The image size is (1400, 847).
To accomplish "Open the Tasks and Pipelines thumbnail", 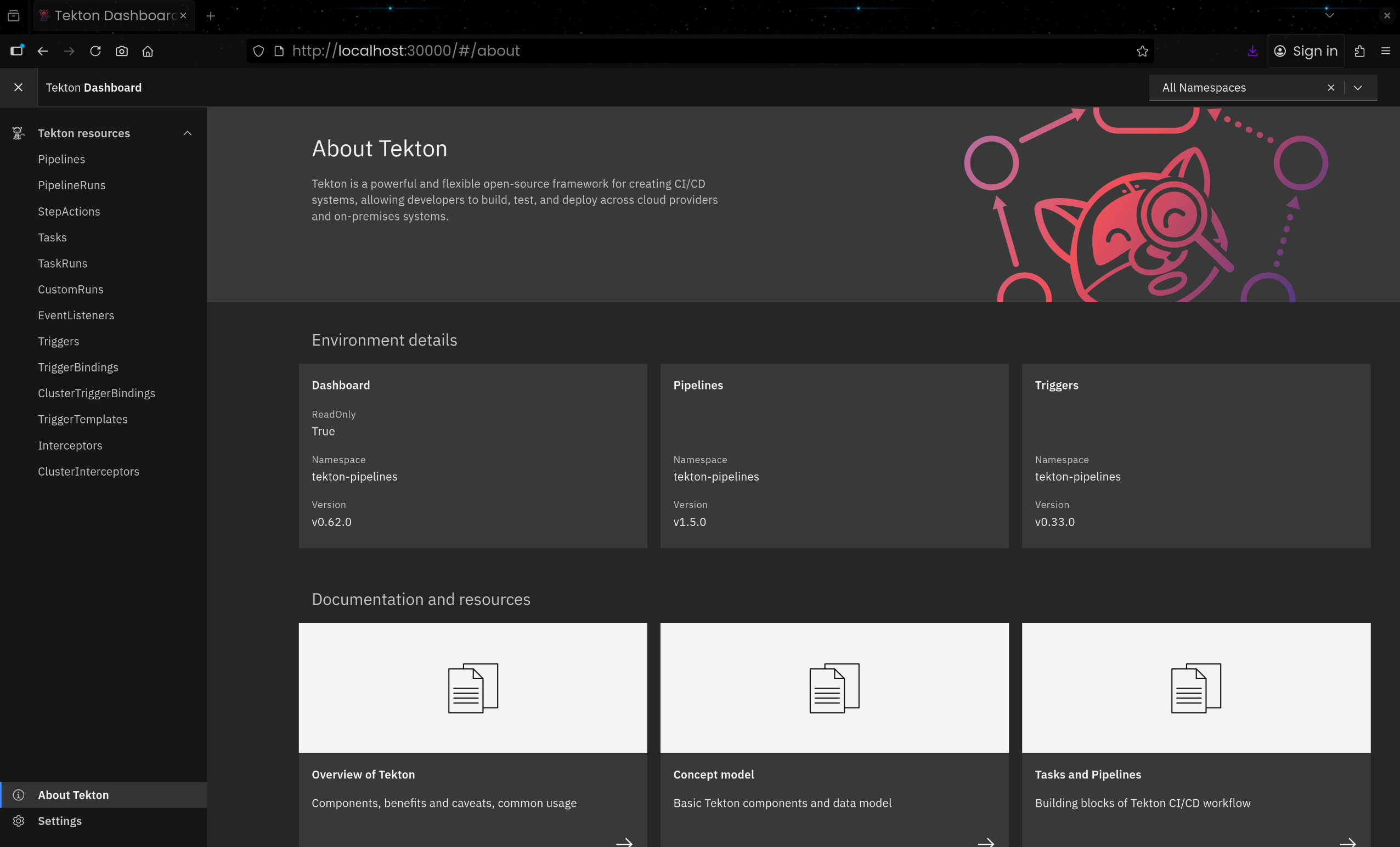I will pos(1195,688).
